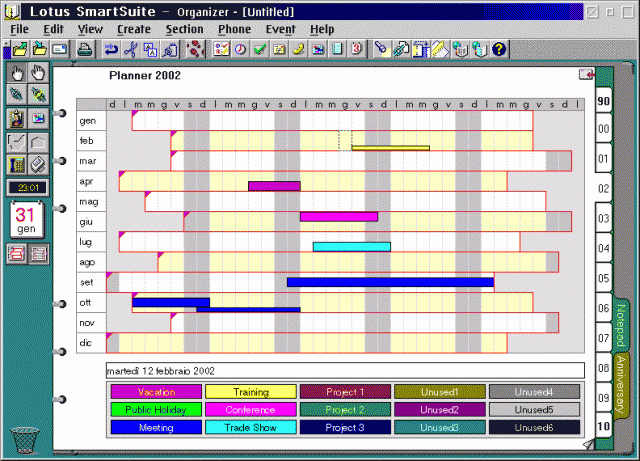Click the send mail envelope toolbar icon
This screenshot has width=640, height=461.
[x=60, y=49]
